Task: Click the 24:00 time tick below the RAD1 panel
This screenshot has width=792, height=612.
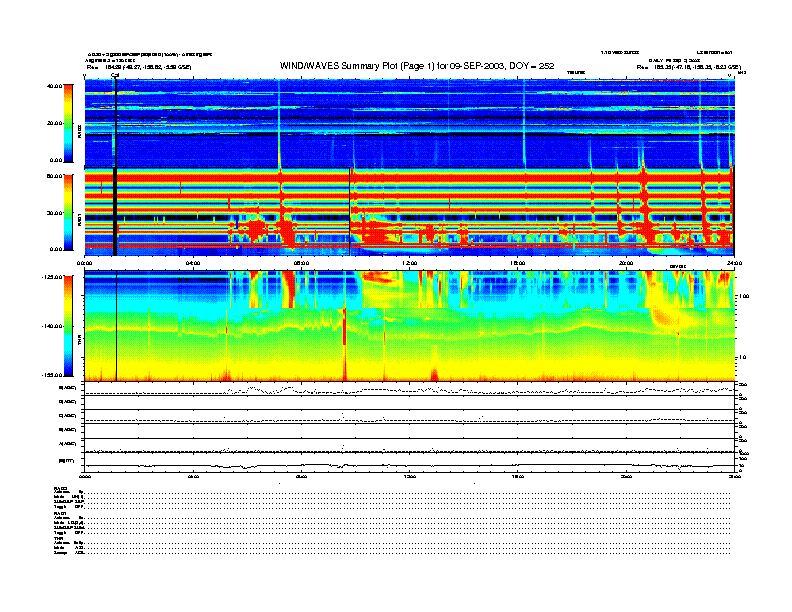Action: click(734, 263)
